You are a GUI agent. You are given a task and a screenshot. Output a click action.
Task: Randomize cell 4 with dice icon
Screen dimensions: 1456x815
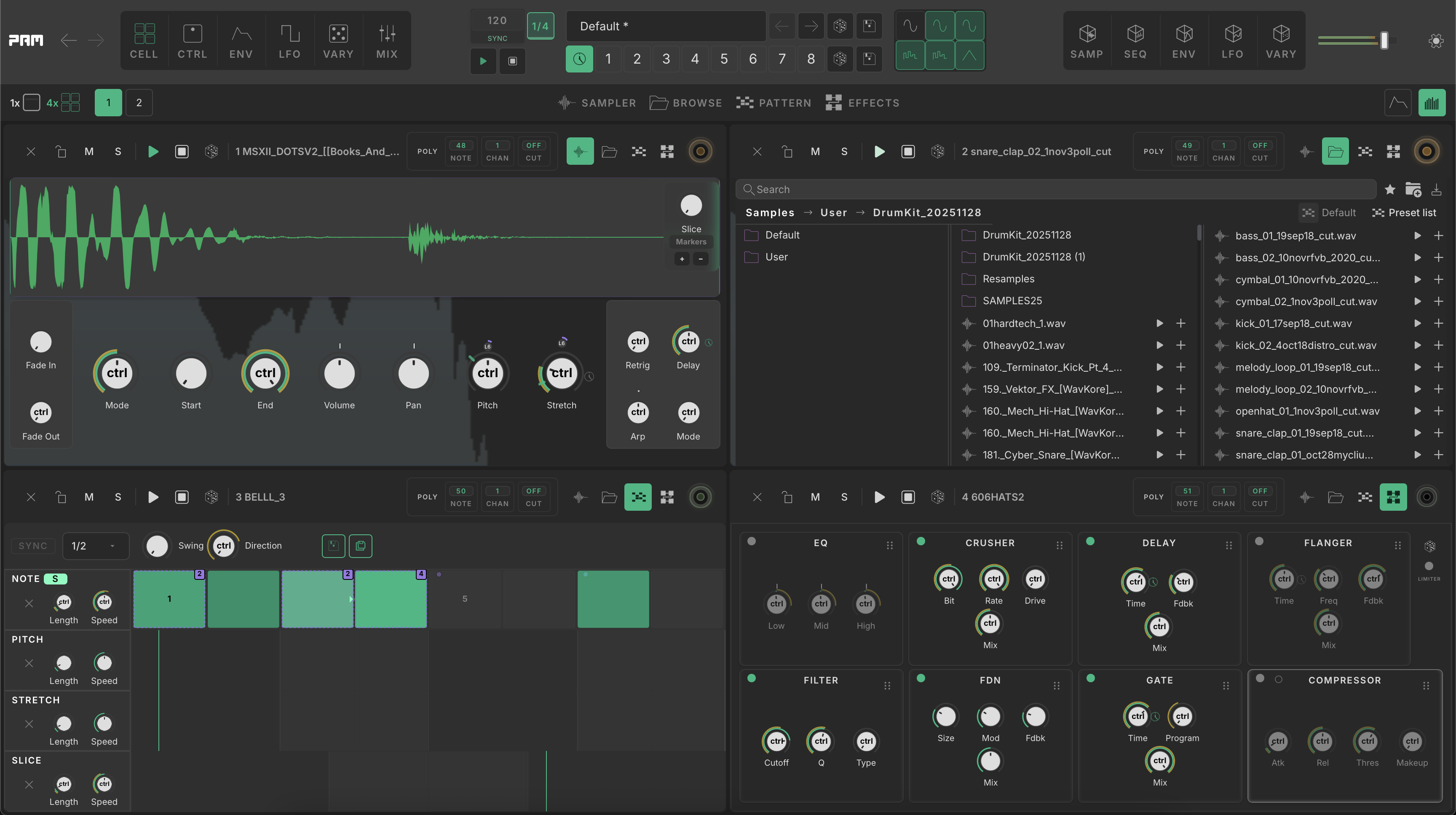coord(937,497)
